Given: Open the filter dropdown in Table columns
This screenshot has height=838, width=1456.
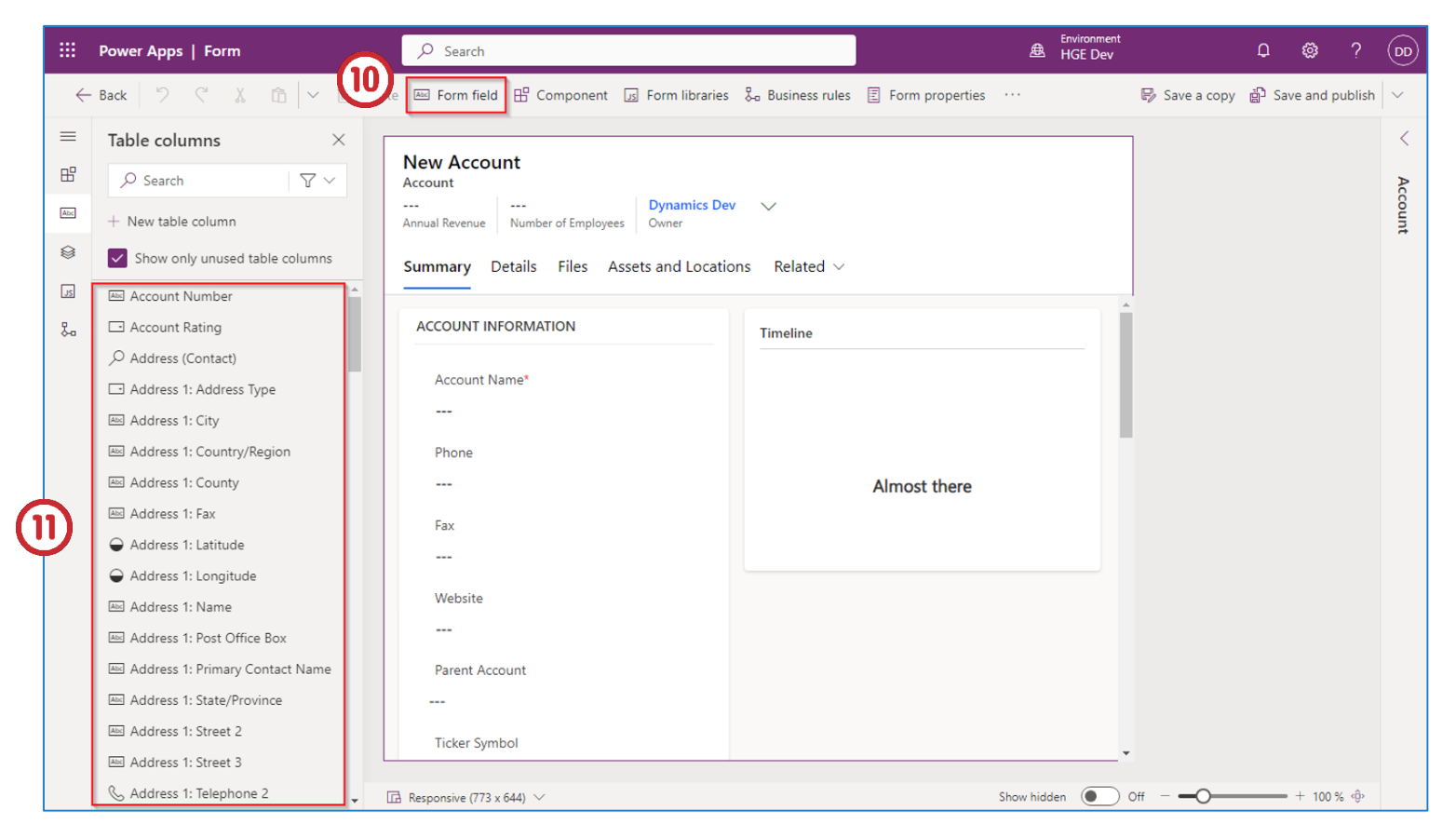Looking at the screenshot, I should 317,181.
